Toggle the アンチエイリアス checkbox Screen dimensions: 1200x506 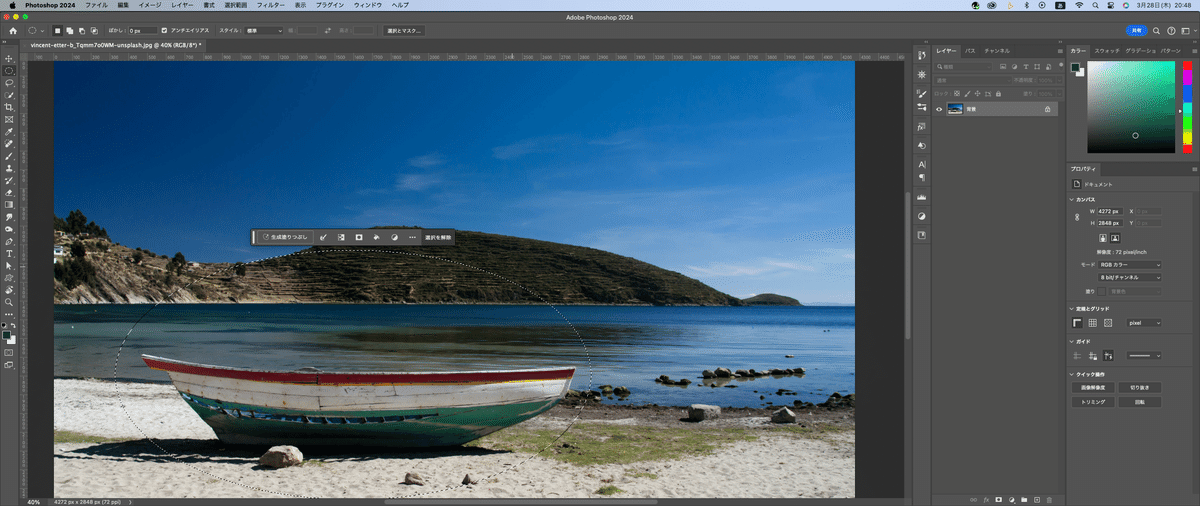click(x=164, y=31)
